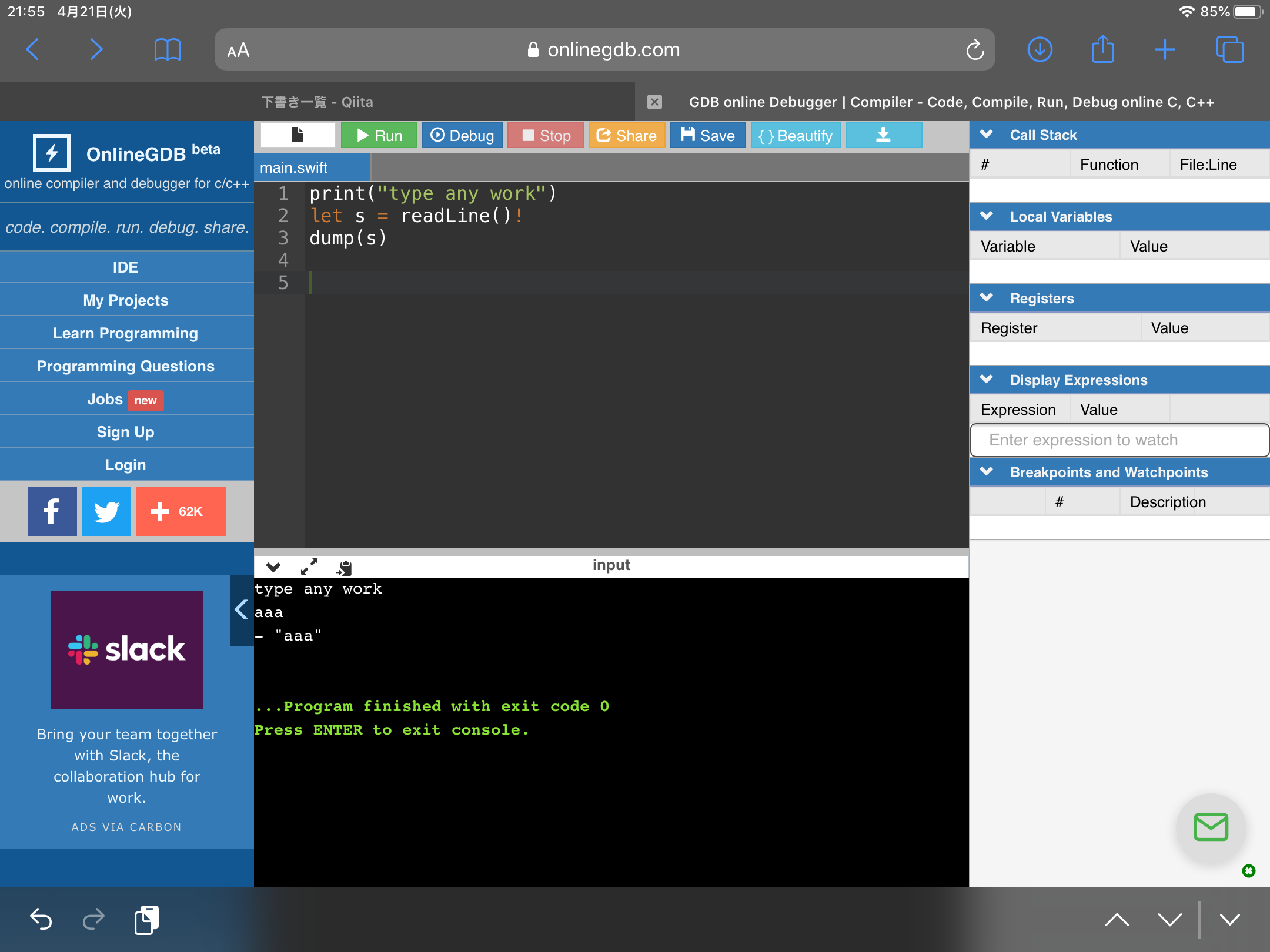Viewport: 1270px width, 952px height.
Task: Open the green mail feedback icon
Action: tap(1211, 827)
